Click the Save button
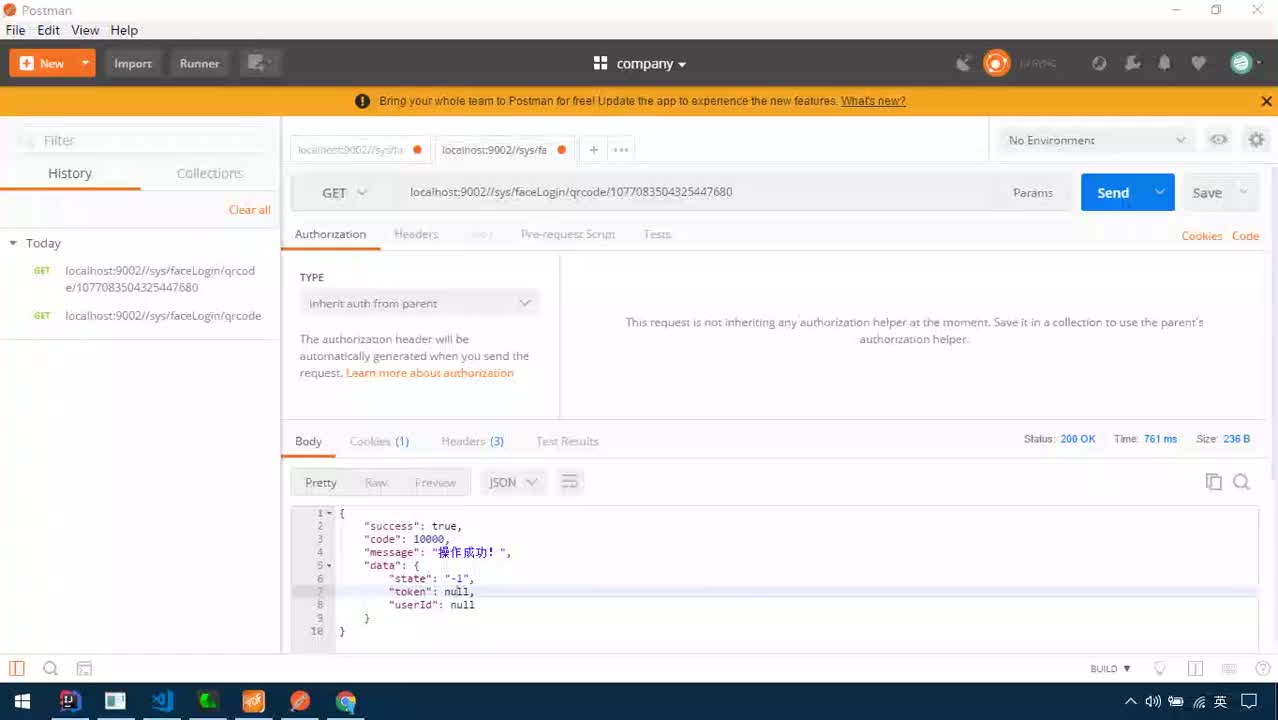 coord(1207,193)
